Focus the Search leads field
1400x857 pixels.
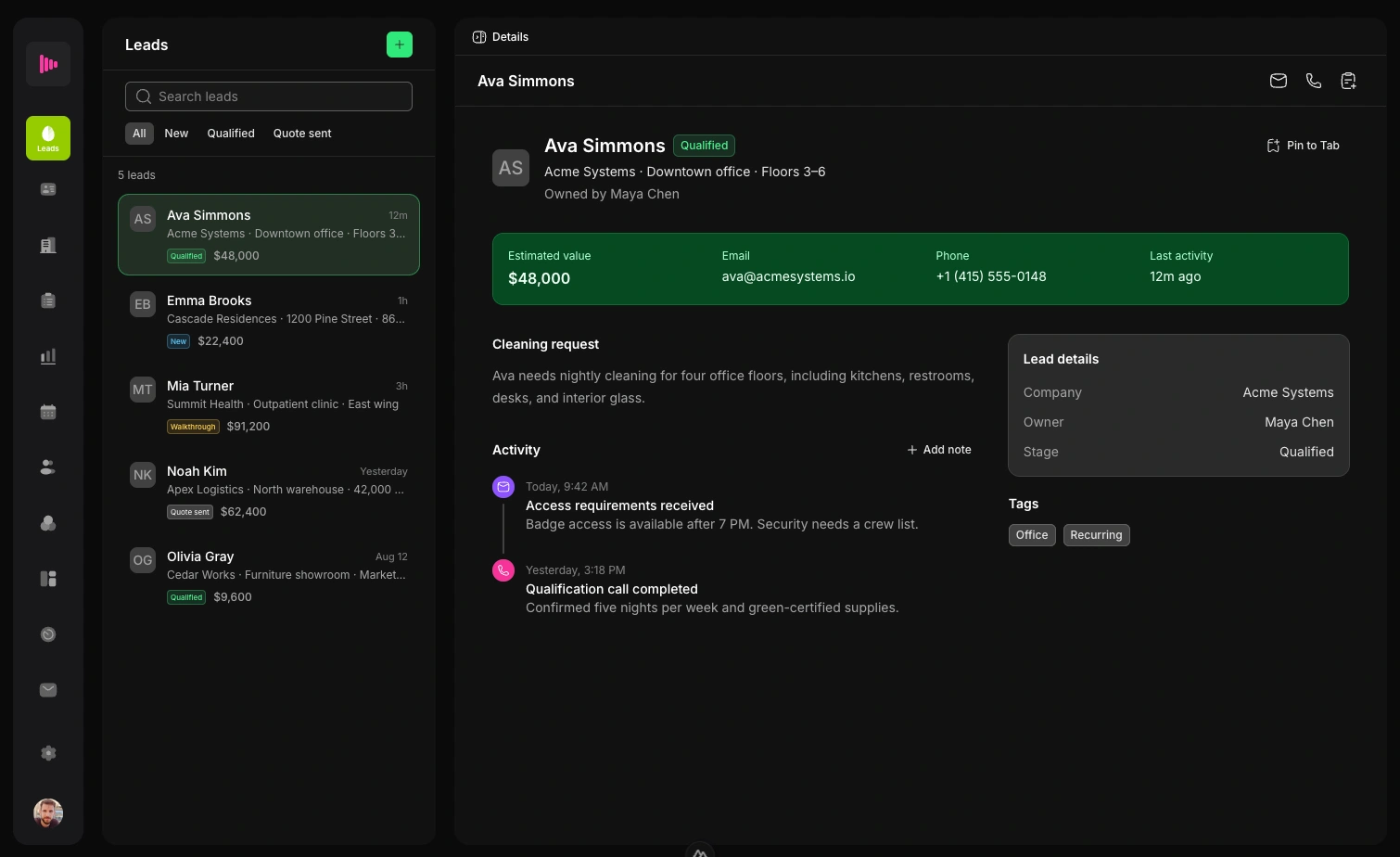pyautogui.click(x=269, y=96)
